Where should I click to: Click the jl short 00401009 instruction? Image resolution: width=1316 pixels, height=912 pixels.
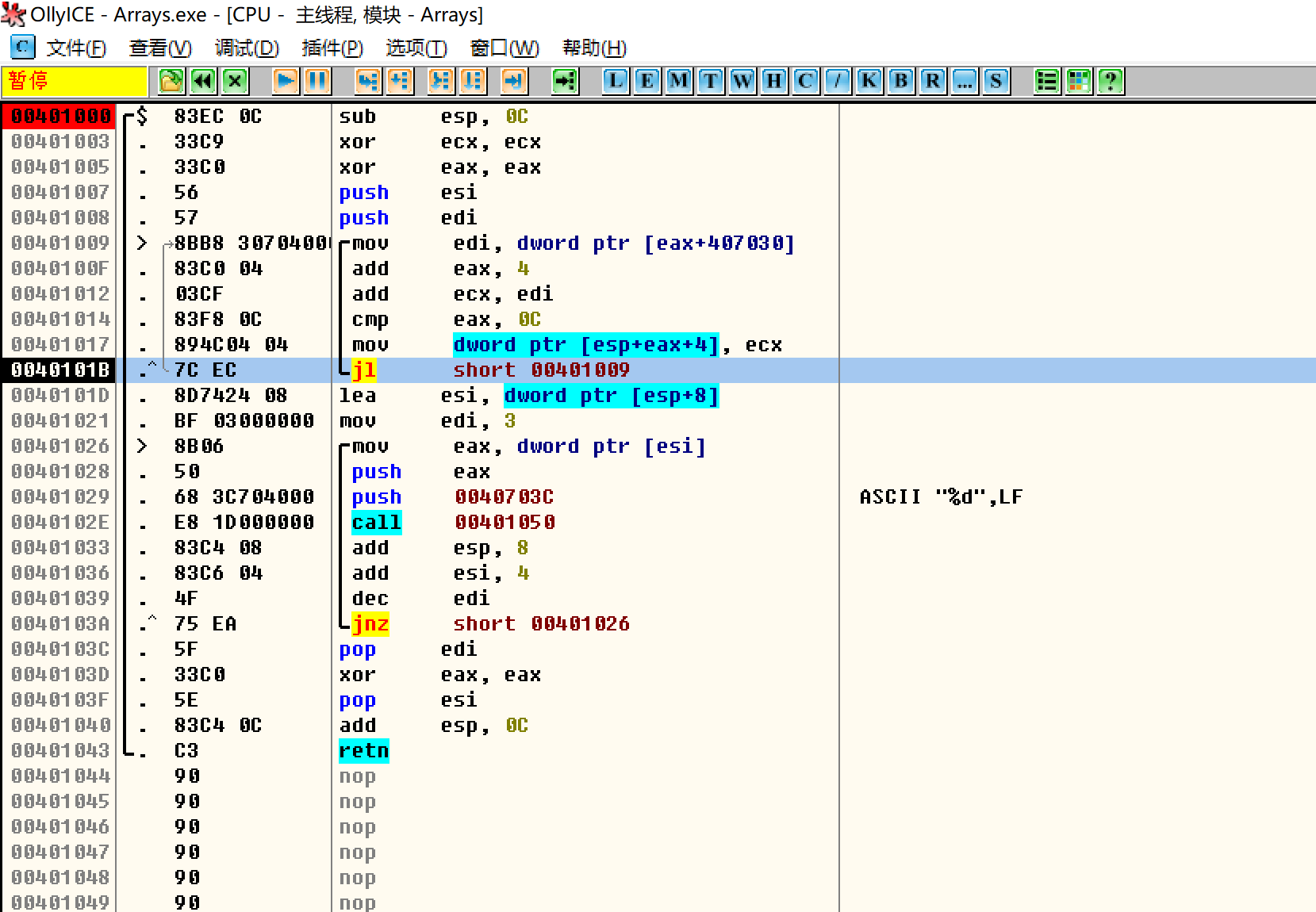click(x=490, y=370)
